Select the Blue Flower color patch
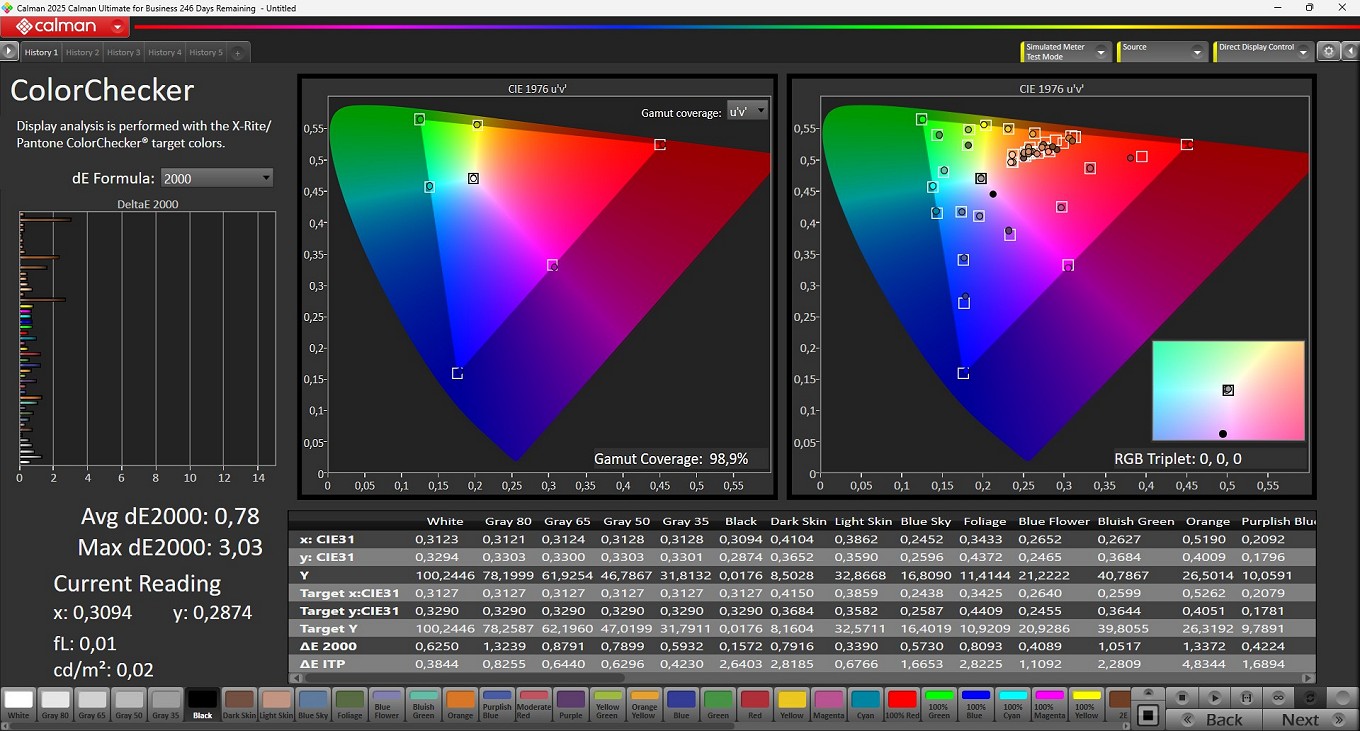The width and height of the screenshot is (1360, 731). 386,702
